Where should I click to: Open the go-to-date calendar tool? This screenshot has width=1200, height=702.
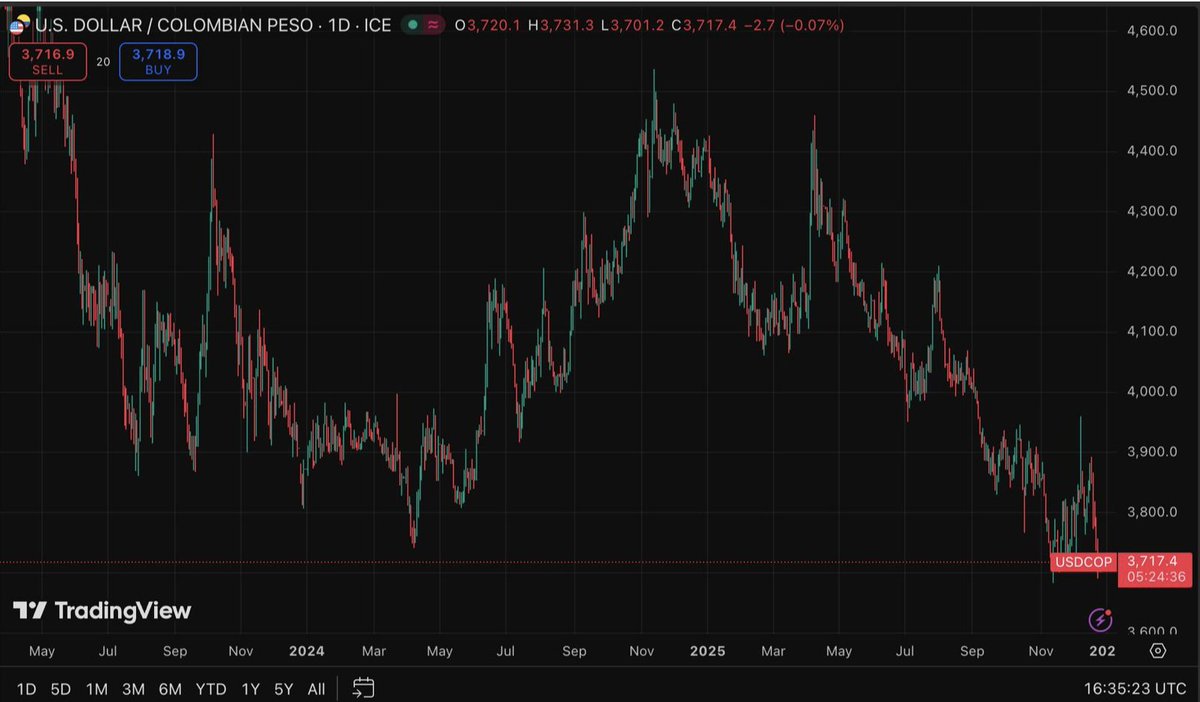363,689
